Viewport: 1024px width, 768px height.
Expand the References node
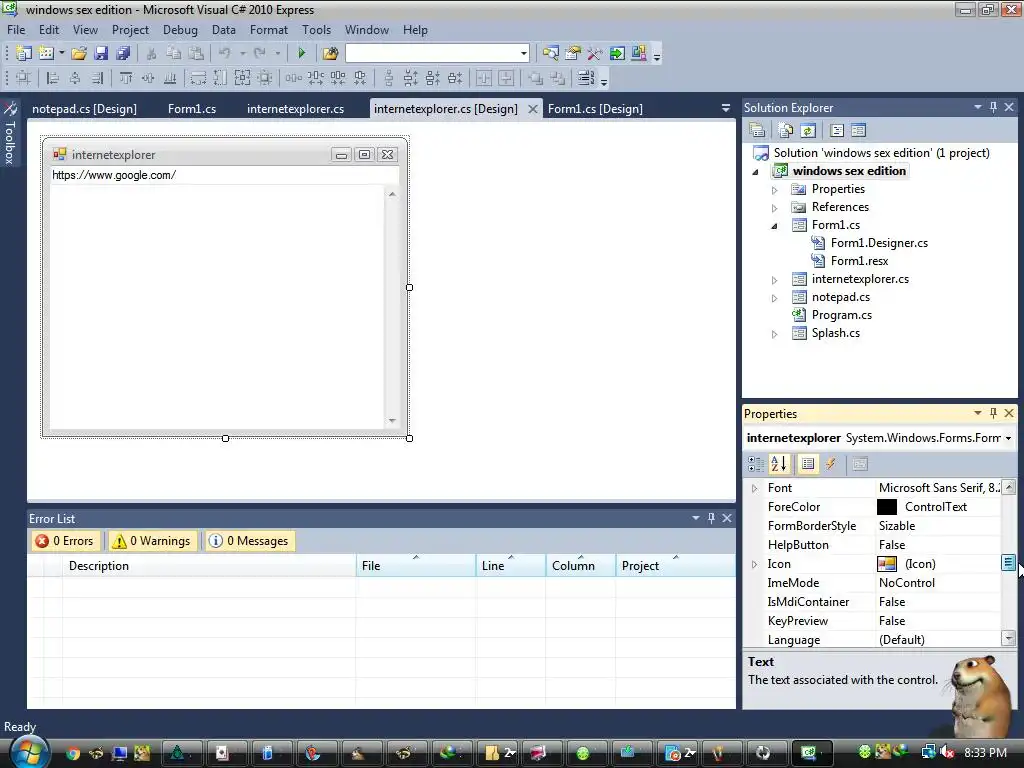[x=775, y=208]
